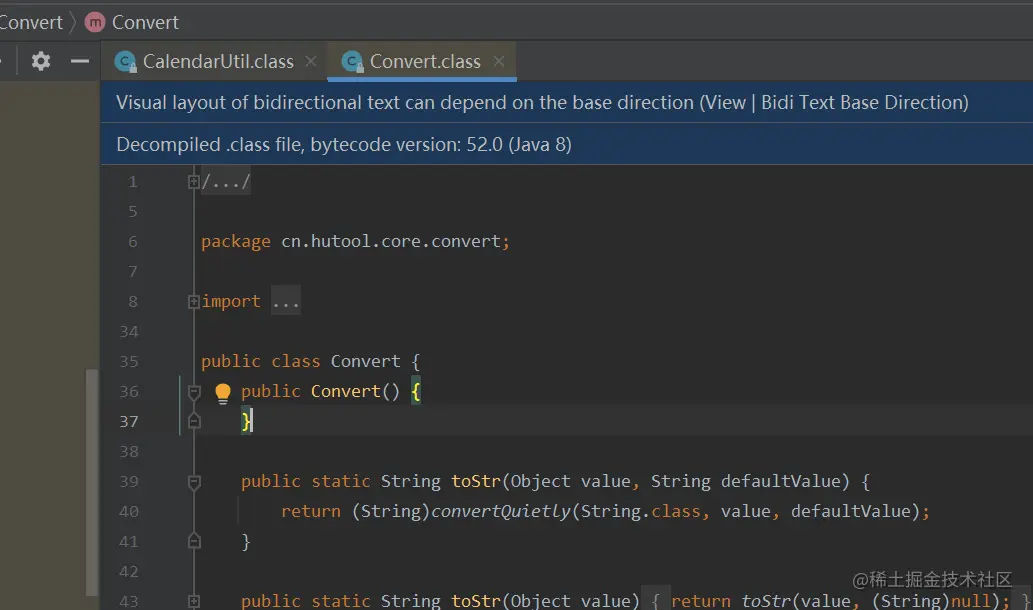Click the defaultValue parameter on line 39
The width and height of the screenshot is (1033, 610).
click(x=781, y=481)
